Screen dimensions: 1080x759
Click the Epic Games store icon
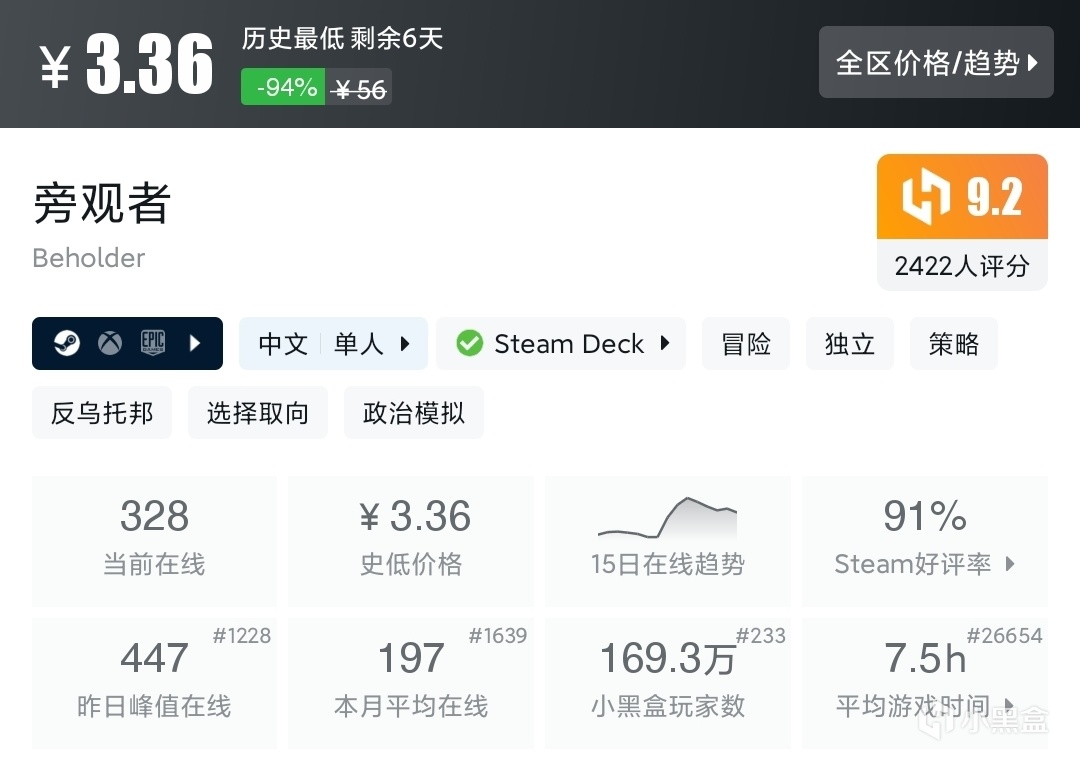point(153,344)
